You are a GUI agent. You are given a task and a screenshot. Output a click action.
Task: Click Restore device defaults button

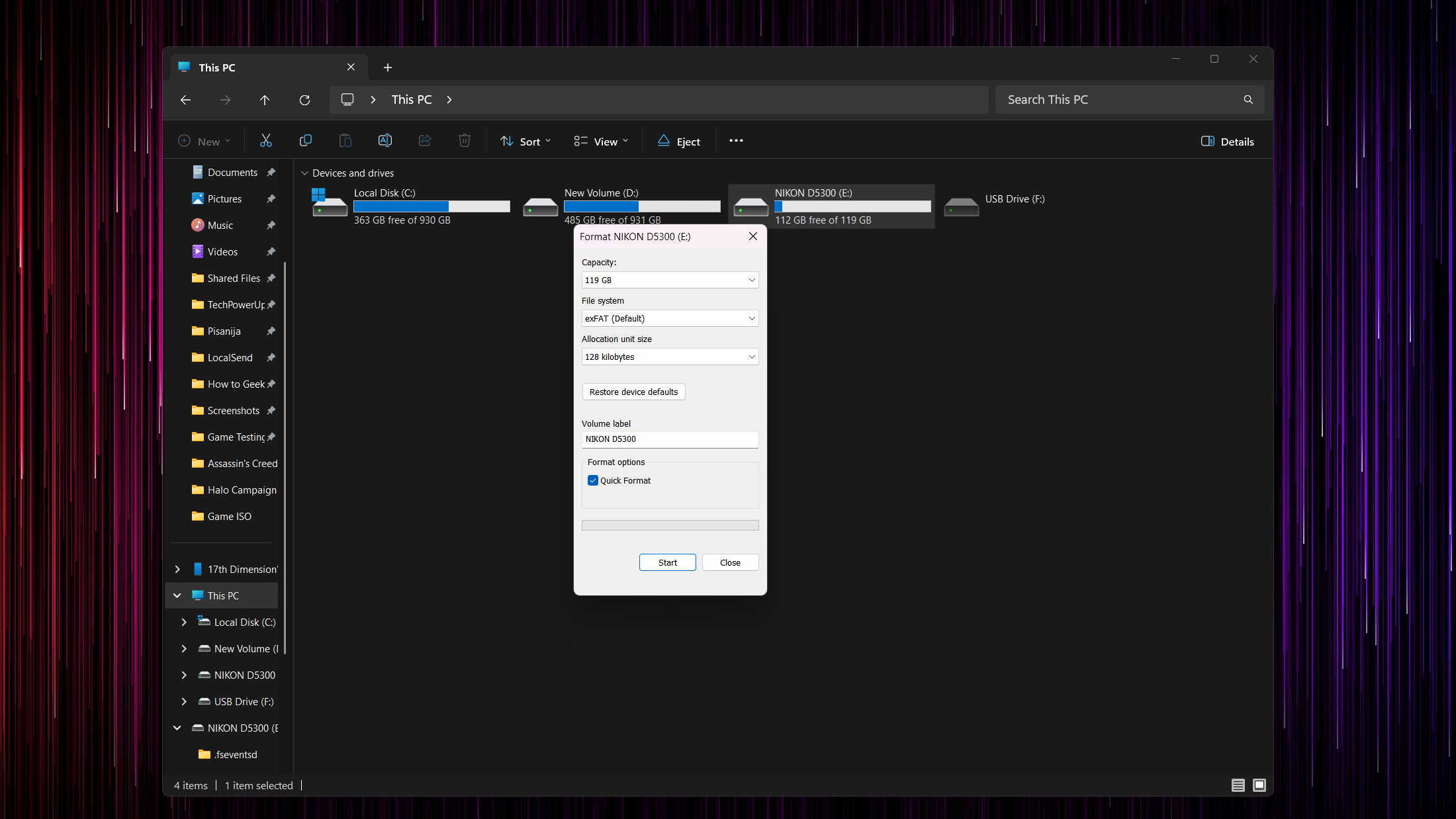[633, 392]
